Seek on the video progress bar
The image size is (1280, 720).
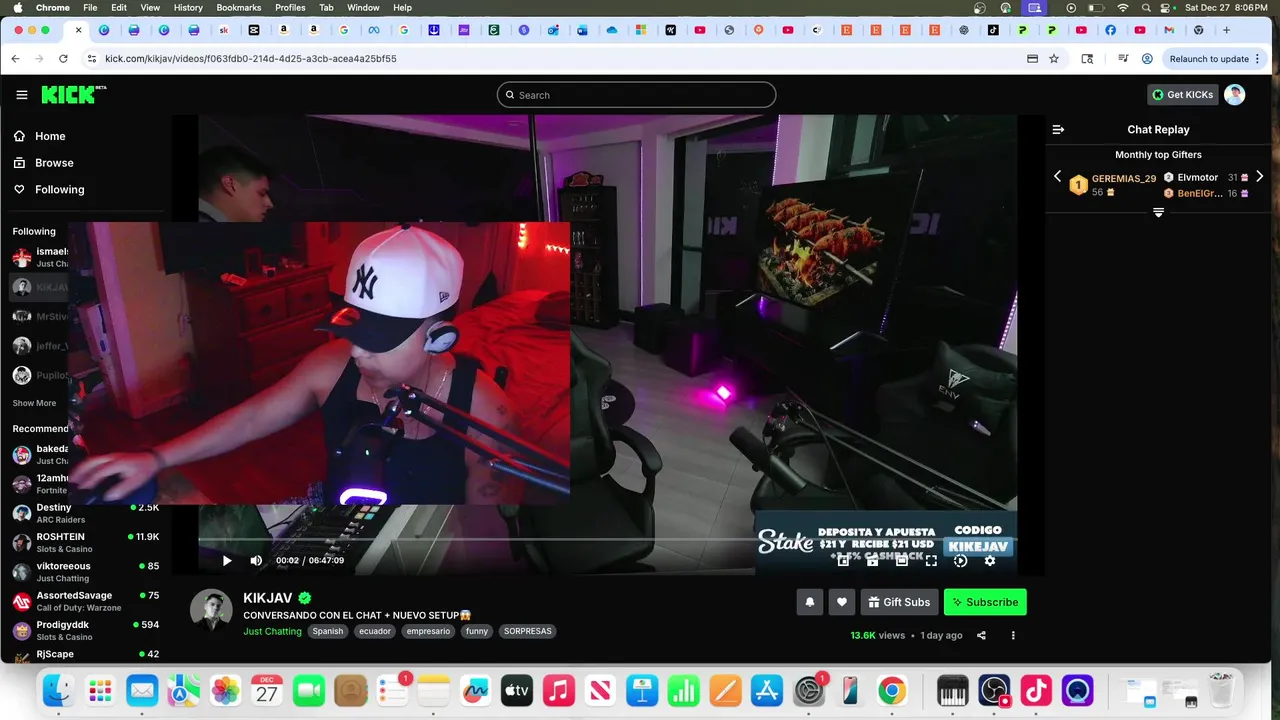click(606, 540)
